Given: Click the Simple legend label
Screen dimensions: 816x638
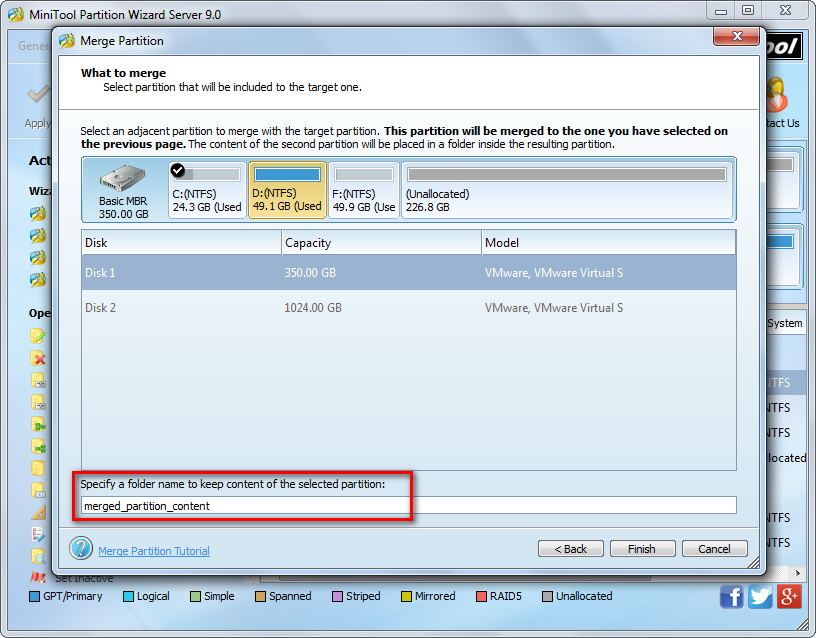Looking at the screenshot, I should click(x=219, y=596).
